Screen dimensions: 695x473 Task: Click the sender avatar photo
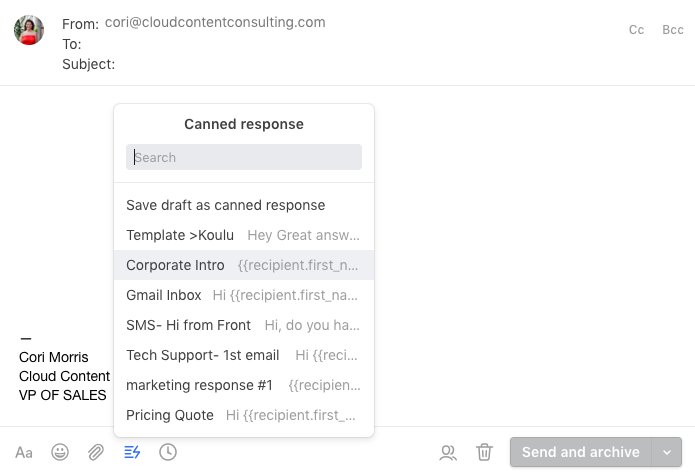pos(29,30)
